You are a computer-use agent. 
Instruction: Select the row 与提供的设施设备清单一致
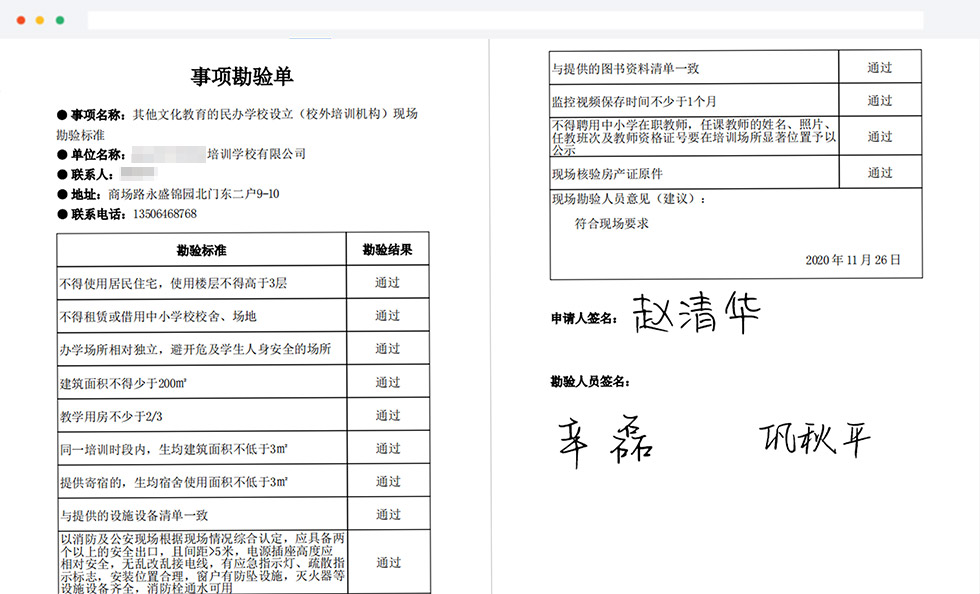201,515
